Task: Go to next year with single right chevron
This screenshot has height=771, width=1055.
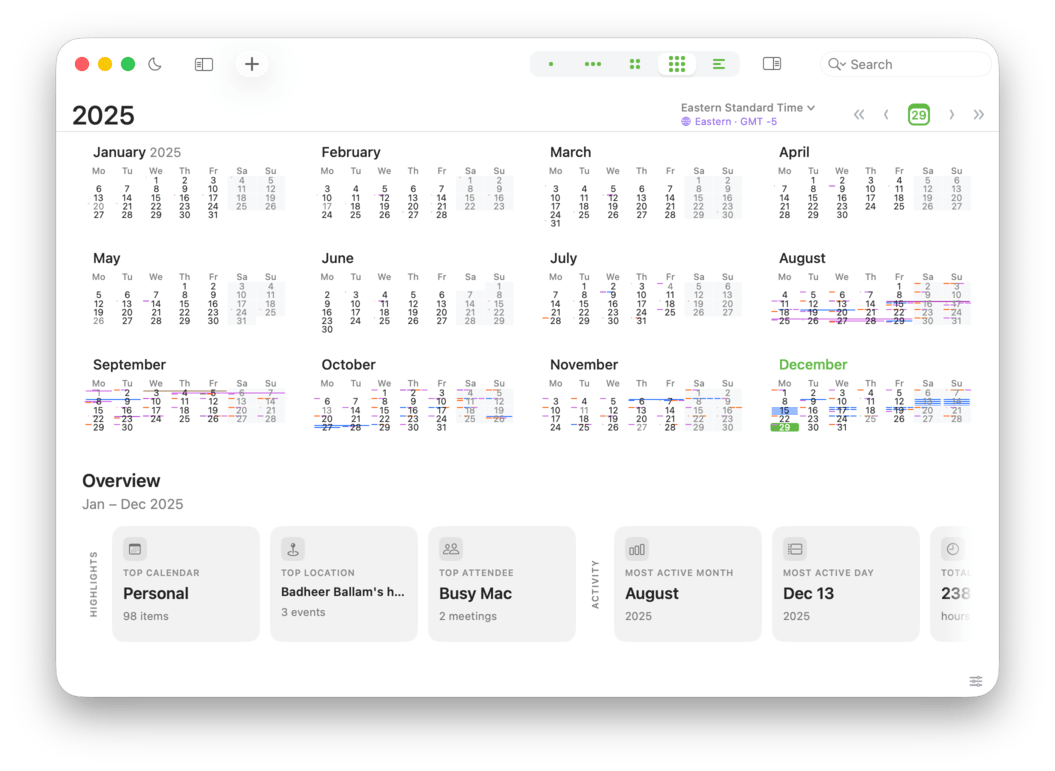Action: point(951,114)
